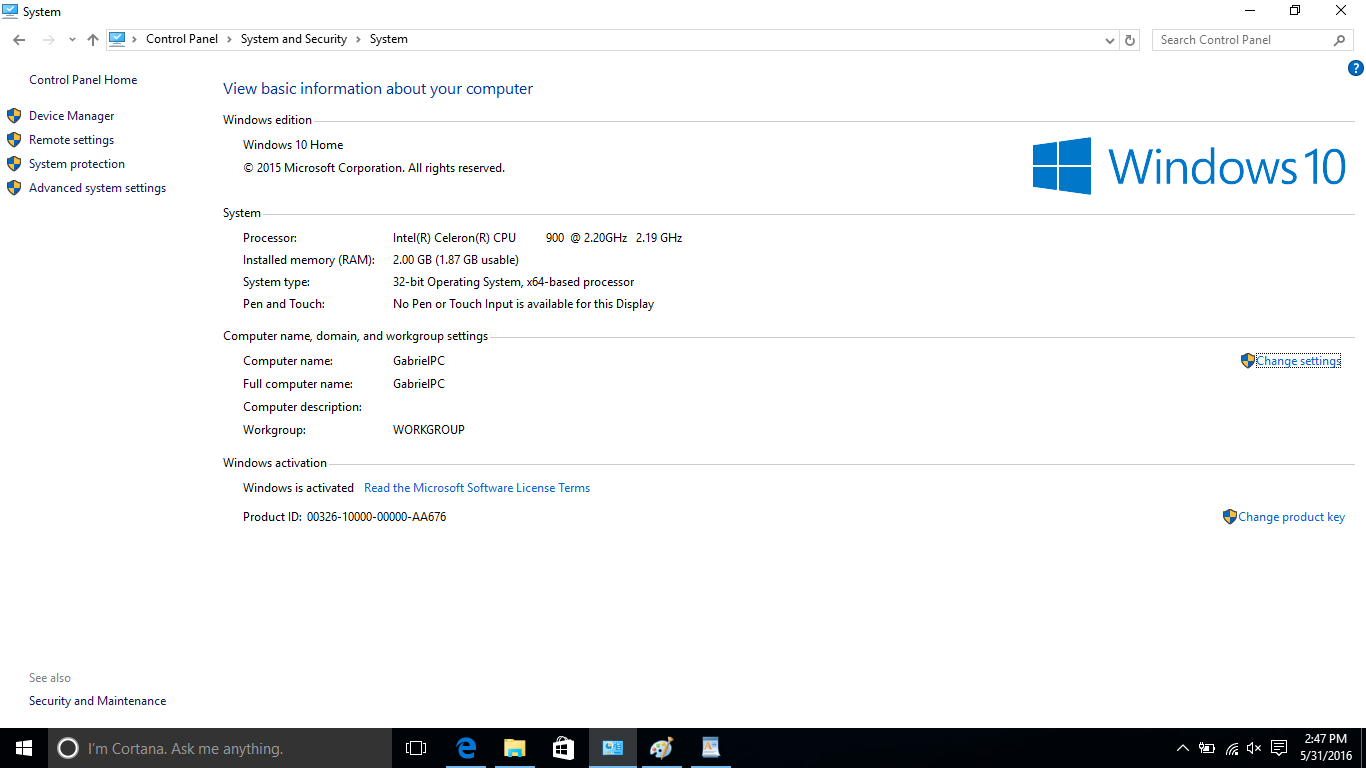
Task: Select System and Security breadcrumb
Action: (x=294, y=39)
